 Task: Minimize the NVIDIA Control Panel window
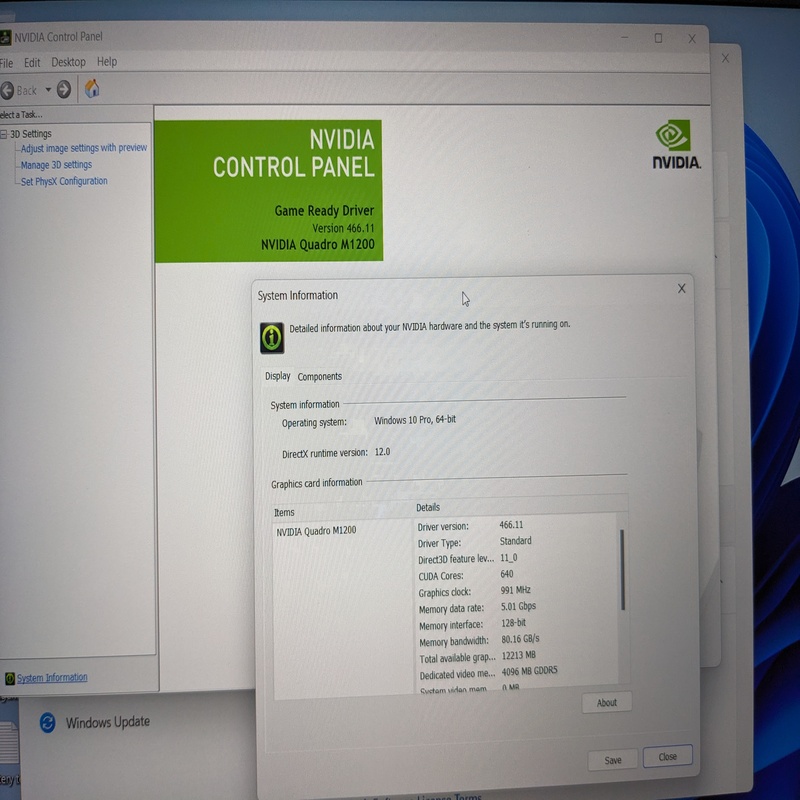[x=624, y=37]
